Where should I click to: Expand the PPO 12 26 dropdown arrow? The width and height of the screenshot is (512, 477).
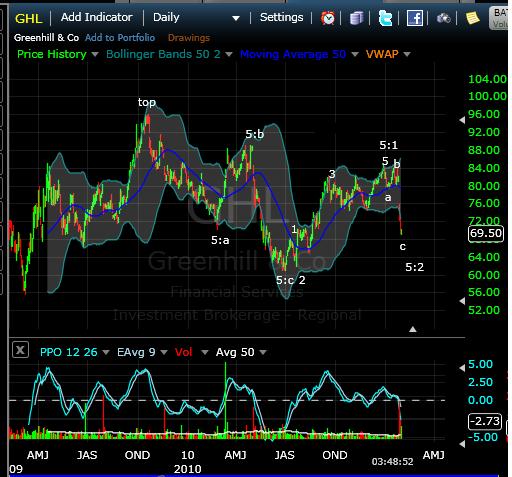[106, 352]
